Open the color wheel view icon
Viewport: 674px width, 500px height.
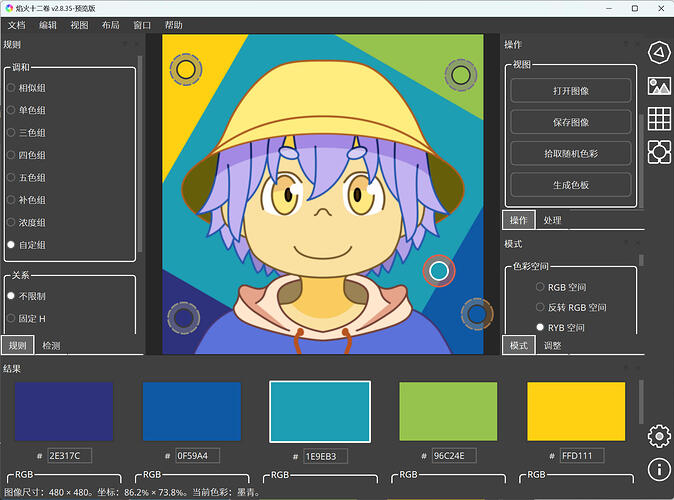pos(658,52)
